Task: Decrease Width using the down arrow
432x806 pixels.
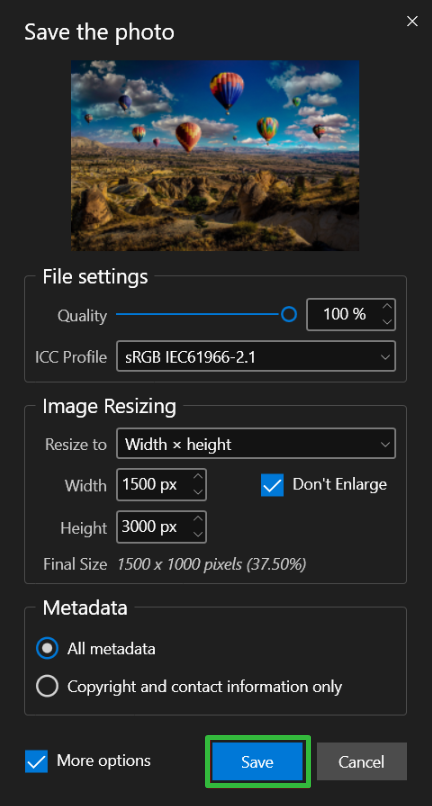Action: click(x=198, y=492)
